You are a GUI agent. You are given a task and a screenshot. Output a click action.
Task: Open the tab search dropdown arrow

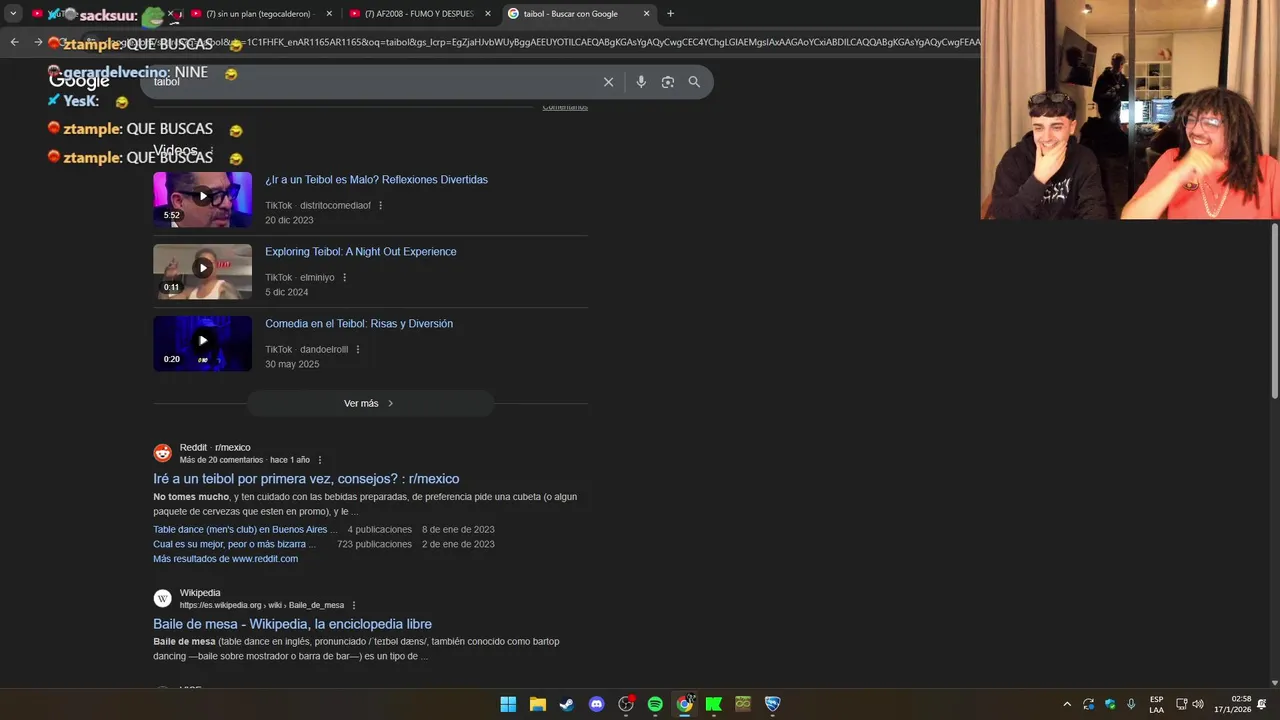coord(13,14)
